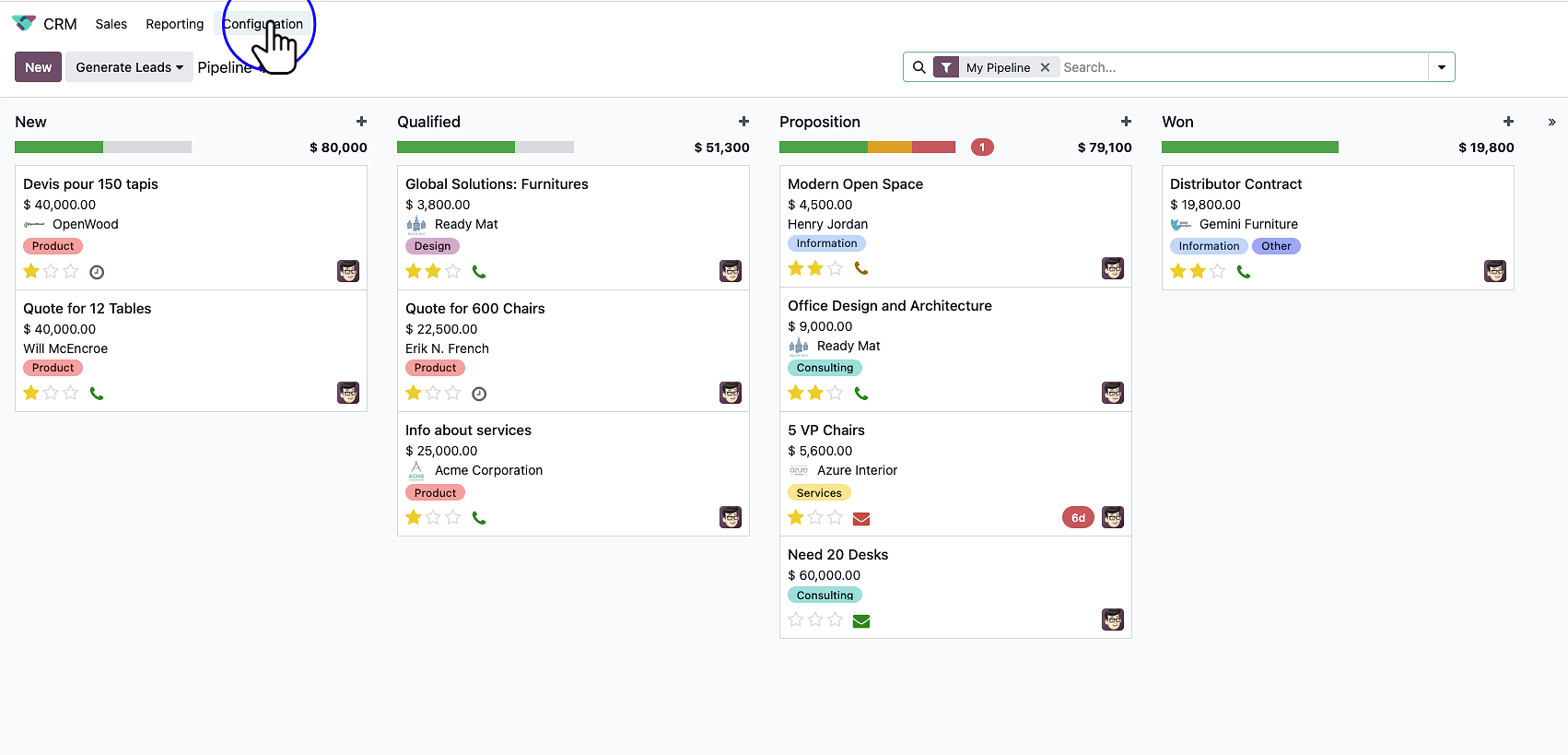This screenshot has height=755, width=1568.
Task: Open the Generate Leads dropdown
Action: 129,67
